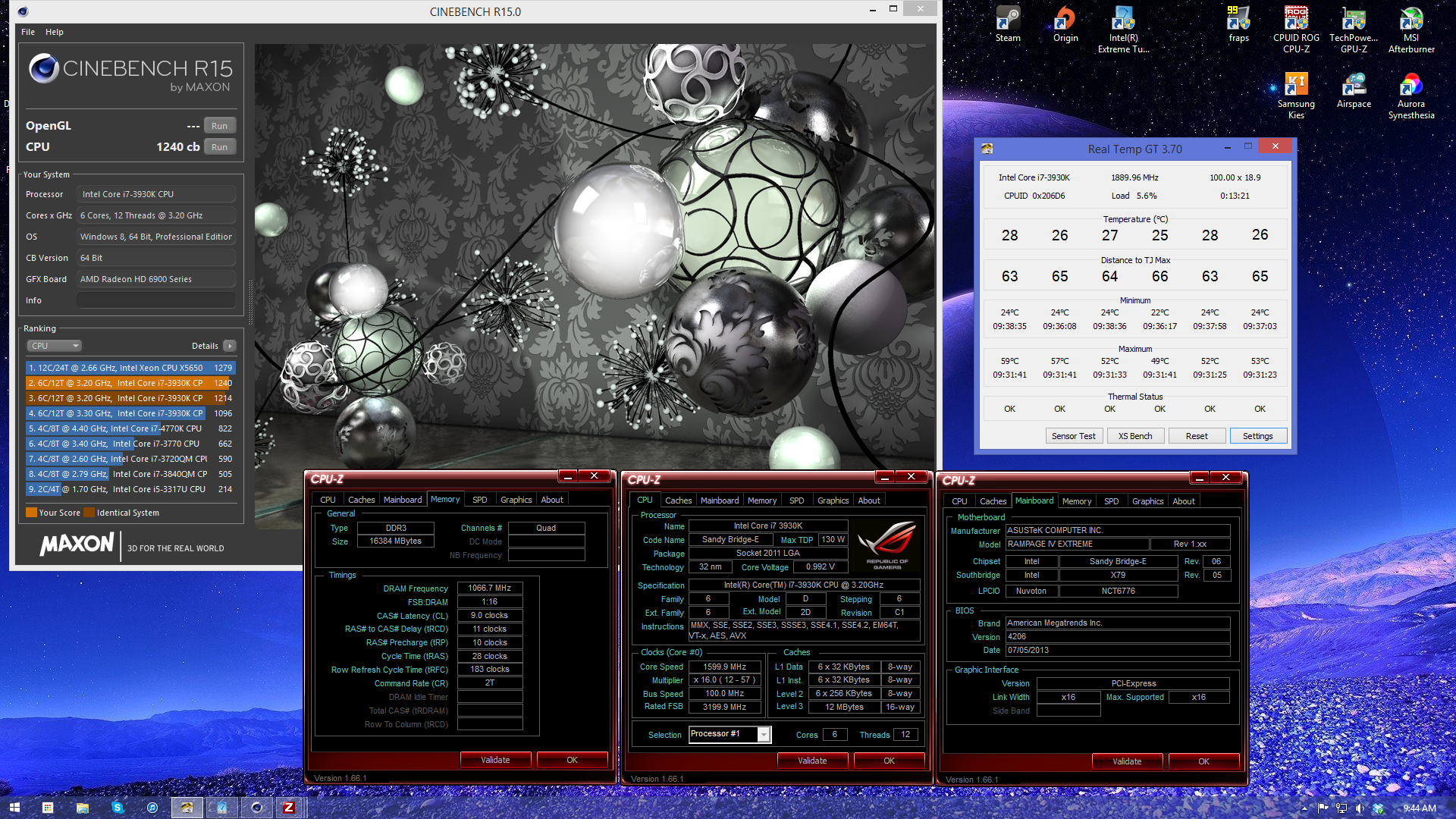Click BIOS version 4206 field
1456x819 pixels.
[1118, 637]
